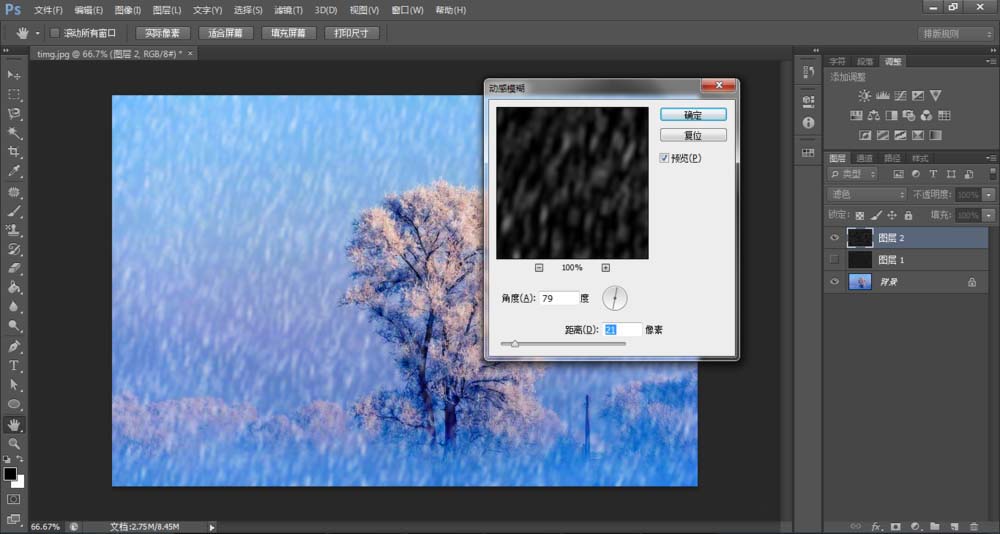Open the 滤色 blend mode dropdown
The height and width of the screenshot is (534, 1000).
(x=866, y=194)
